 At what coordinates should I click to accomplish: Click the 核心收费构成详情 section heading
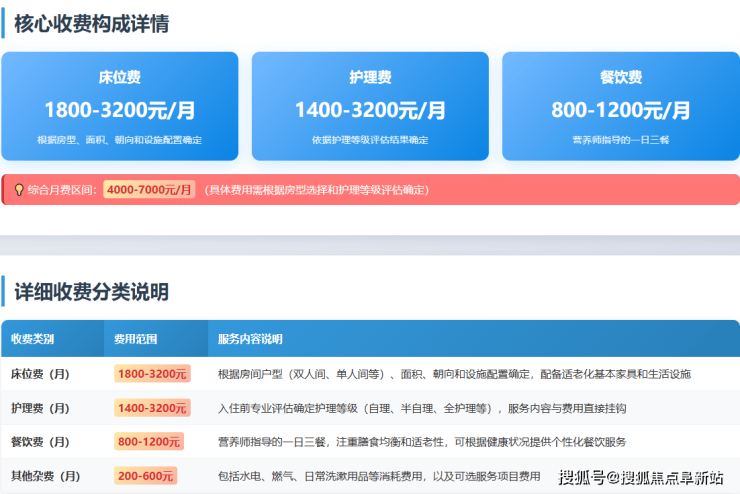(x=91, y=24)
